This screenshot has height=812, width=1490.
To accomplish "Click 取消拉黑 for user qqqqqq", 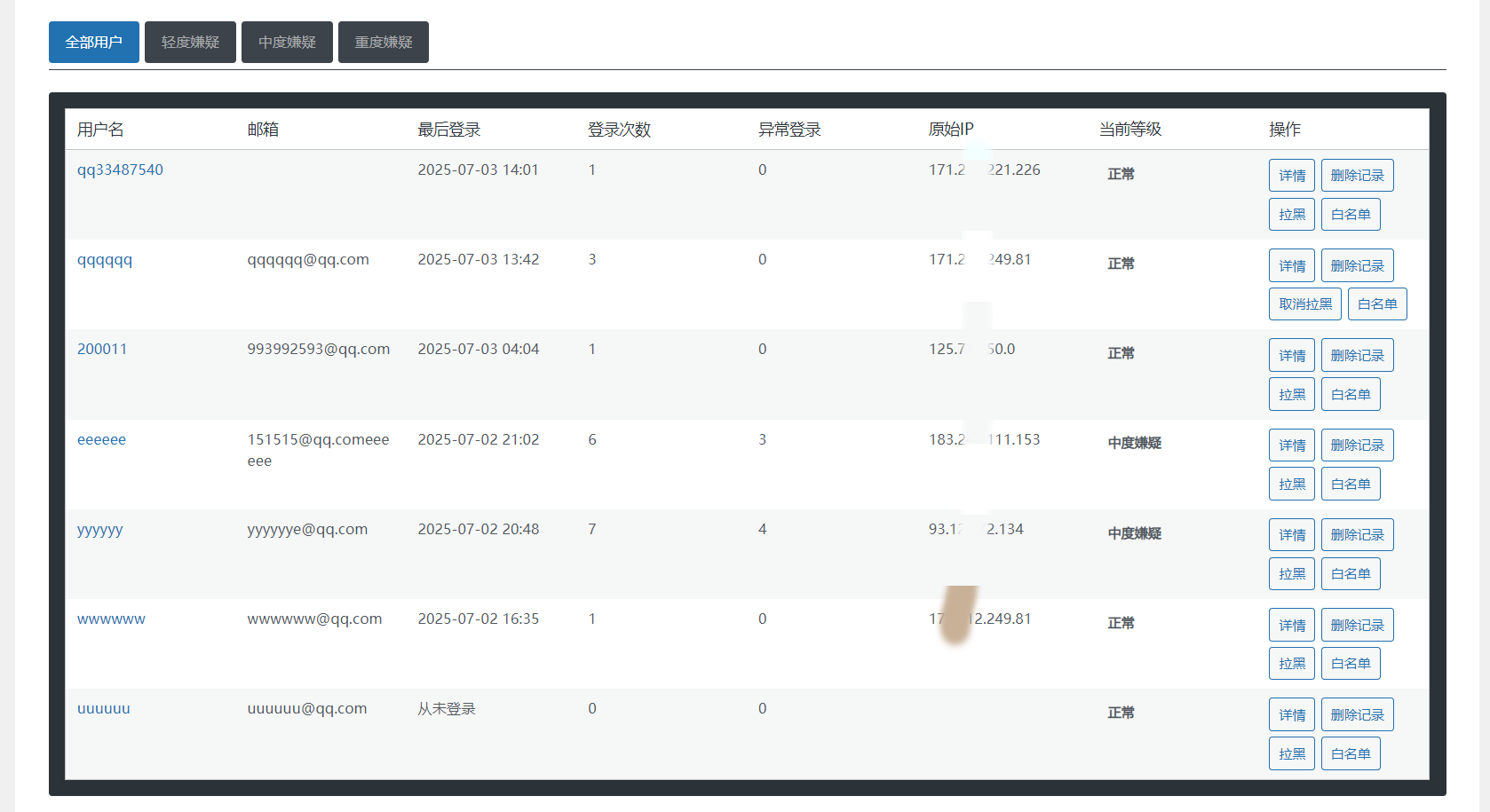I will [1304, 304].
